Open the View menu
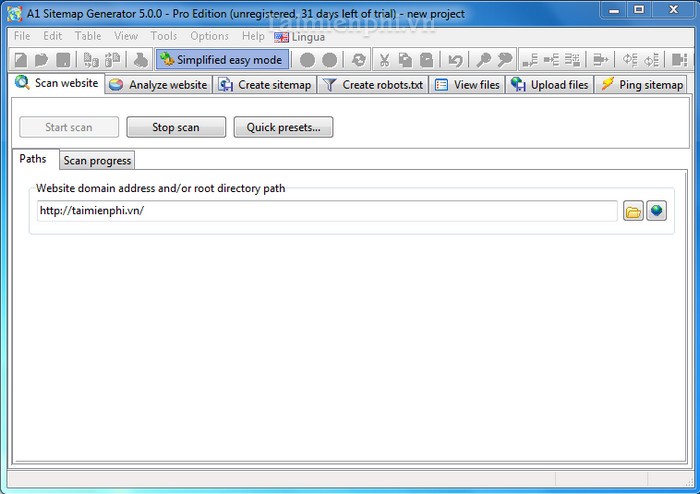Image resolution: width=700 pixels, height=494 pixels. (x=125, y=36)
